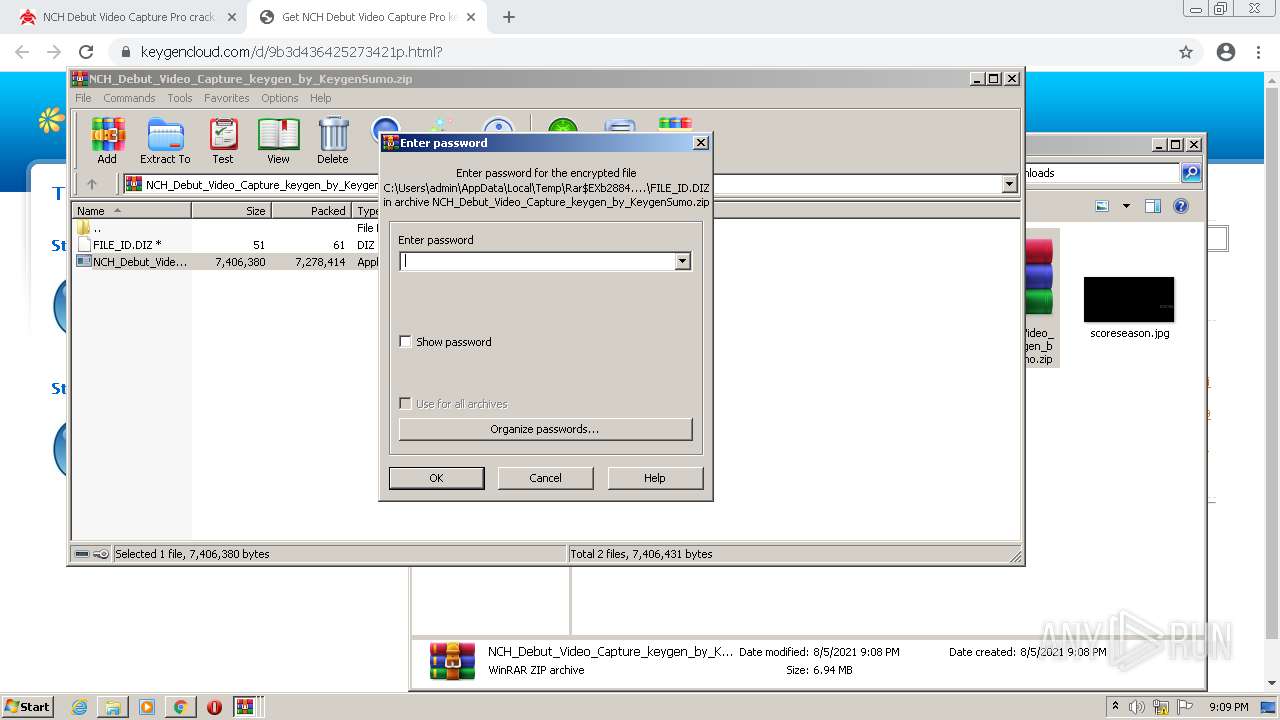Click the search icon in Explorer window
The height and width of the screenshot is (720, 1280).
click(1191, 173)
